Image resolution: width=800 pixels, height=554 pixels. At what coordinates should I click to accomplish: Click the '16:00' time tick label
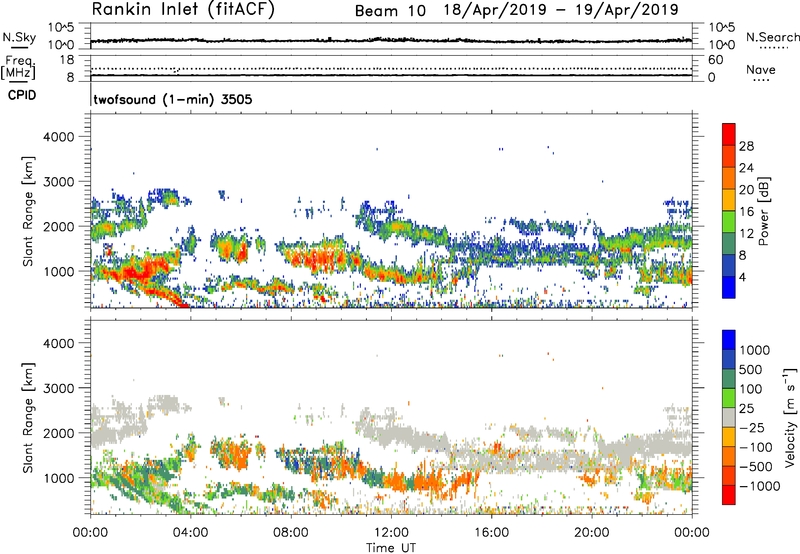[491, 533]
